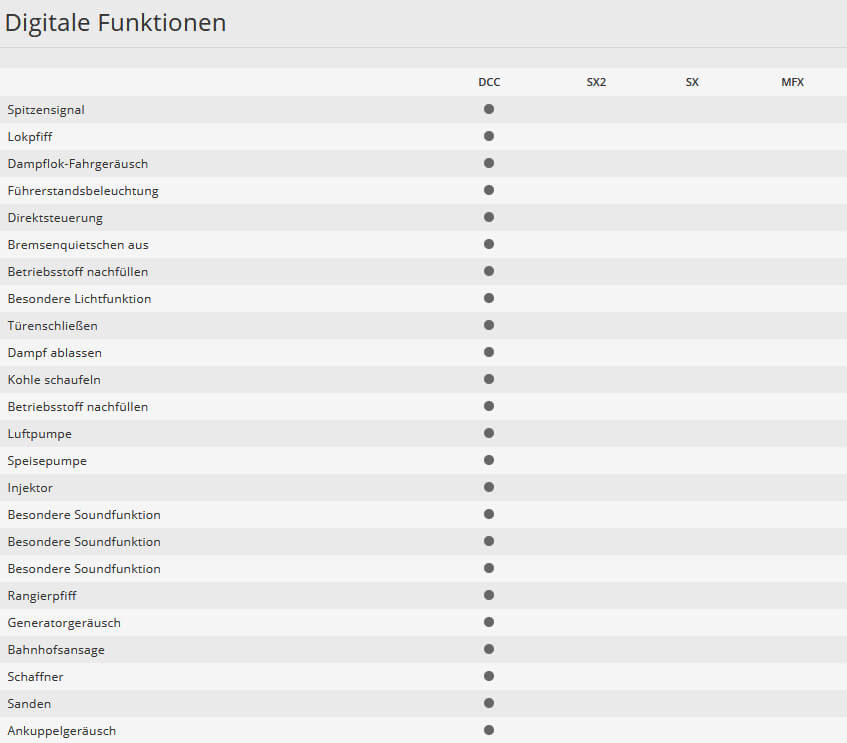Click the Digitale Funktionen heading
This screenshot has height=743, width=847.
click(116, 23)
